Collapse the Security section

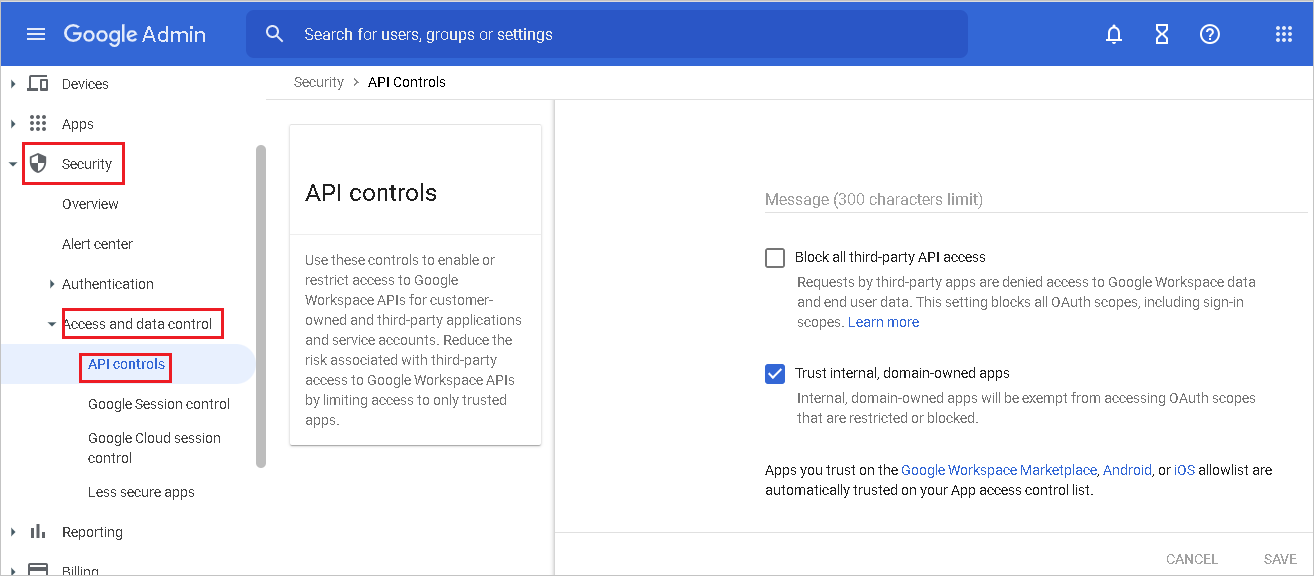[13, 164]
